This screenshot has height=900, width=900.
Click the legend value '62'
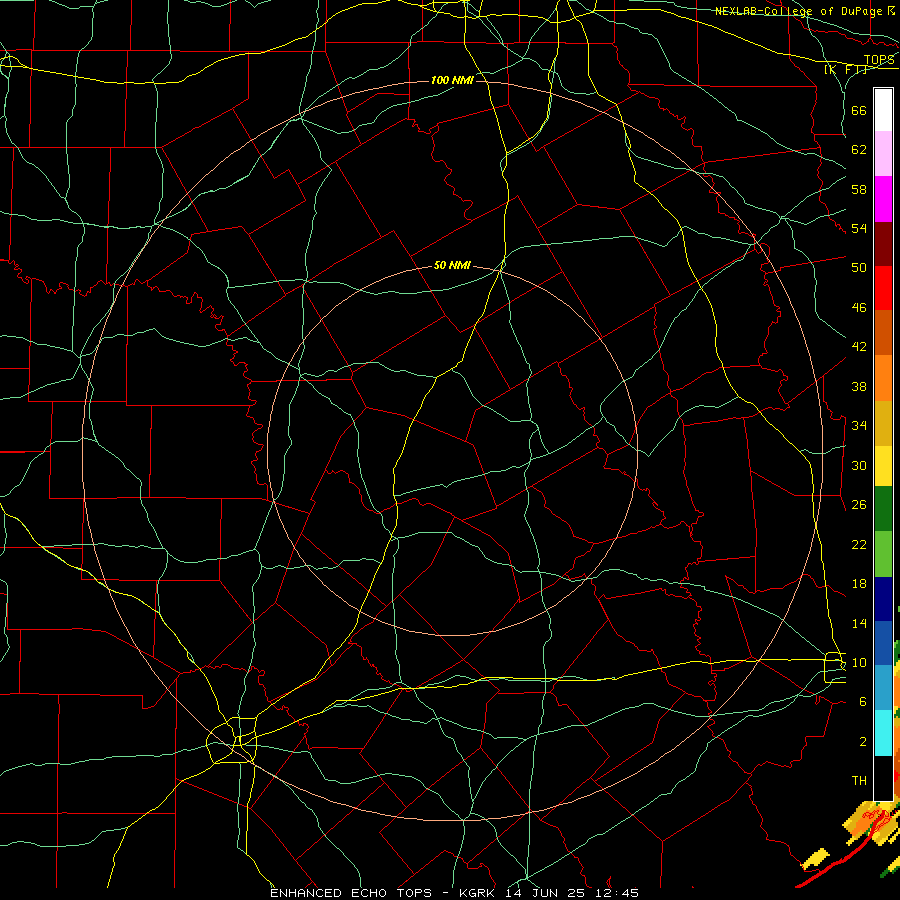859,150
